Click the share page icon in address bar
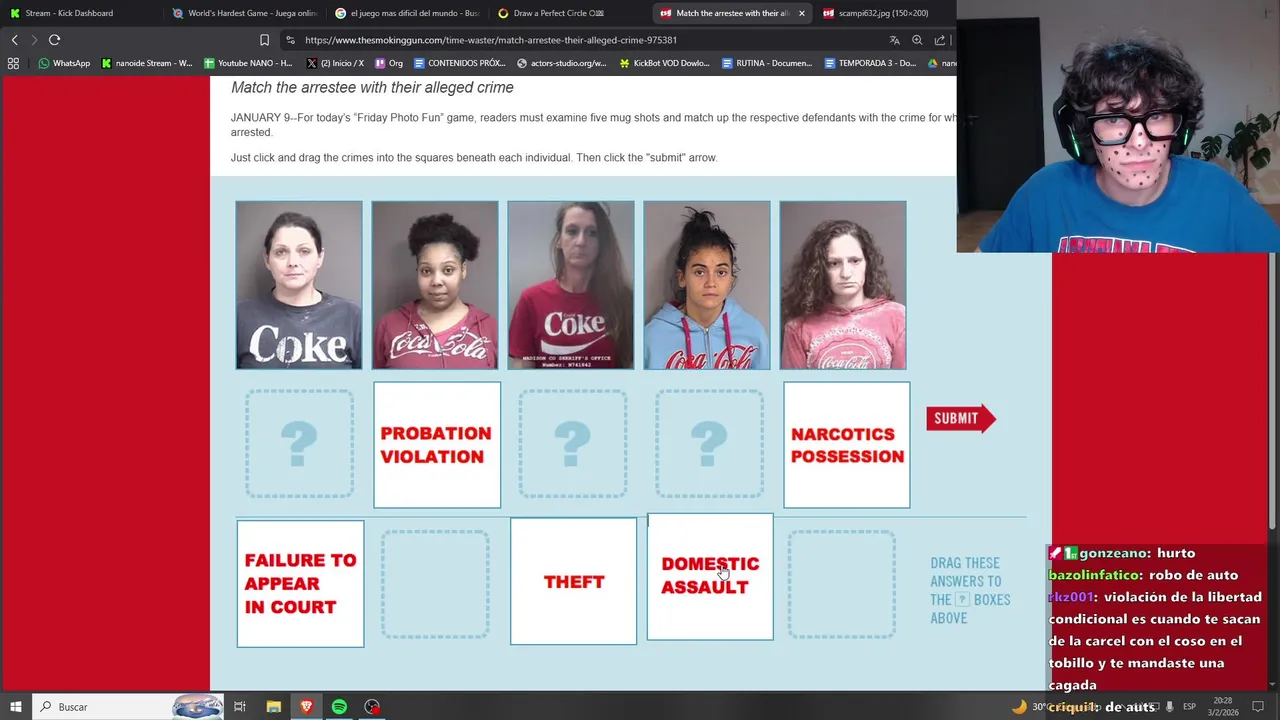The height and width of the screenshot is (720, 1280). point(940,40)
